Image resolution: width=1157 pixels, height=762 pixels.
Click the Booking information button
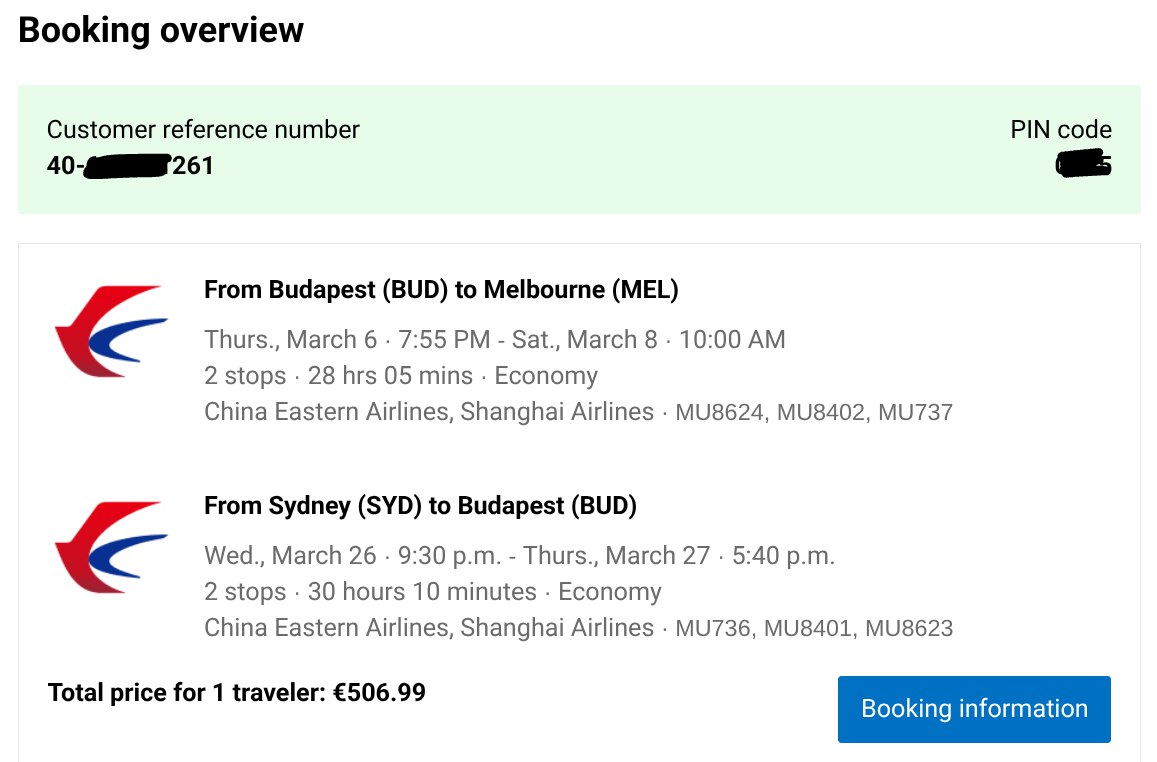[x=974, y=709]
